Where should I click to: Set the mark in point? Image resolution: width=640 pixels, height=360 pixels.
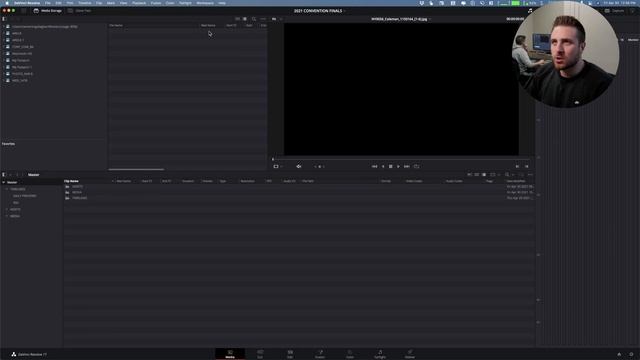(x=517, y=167)
